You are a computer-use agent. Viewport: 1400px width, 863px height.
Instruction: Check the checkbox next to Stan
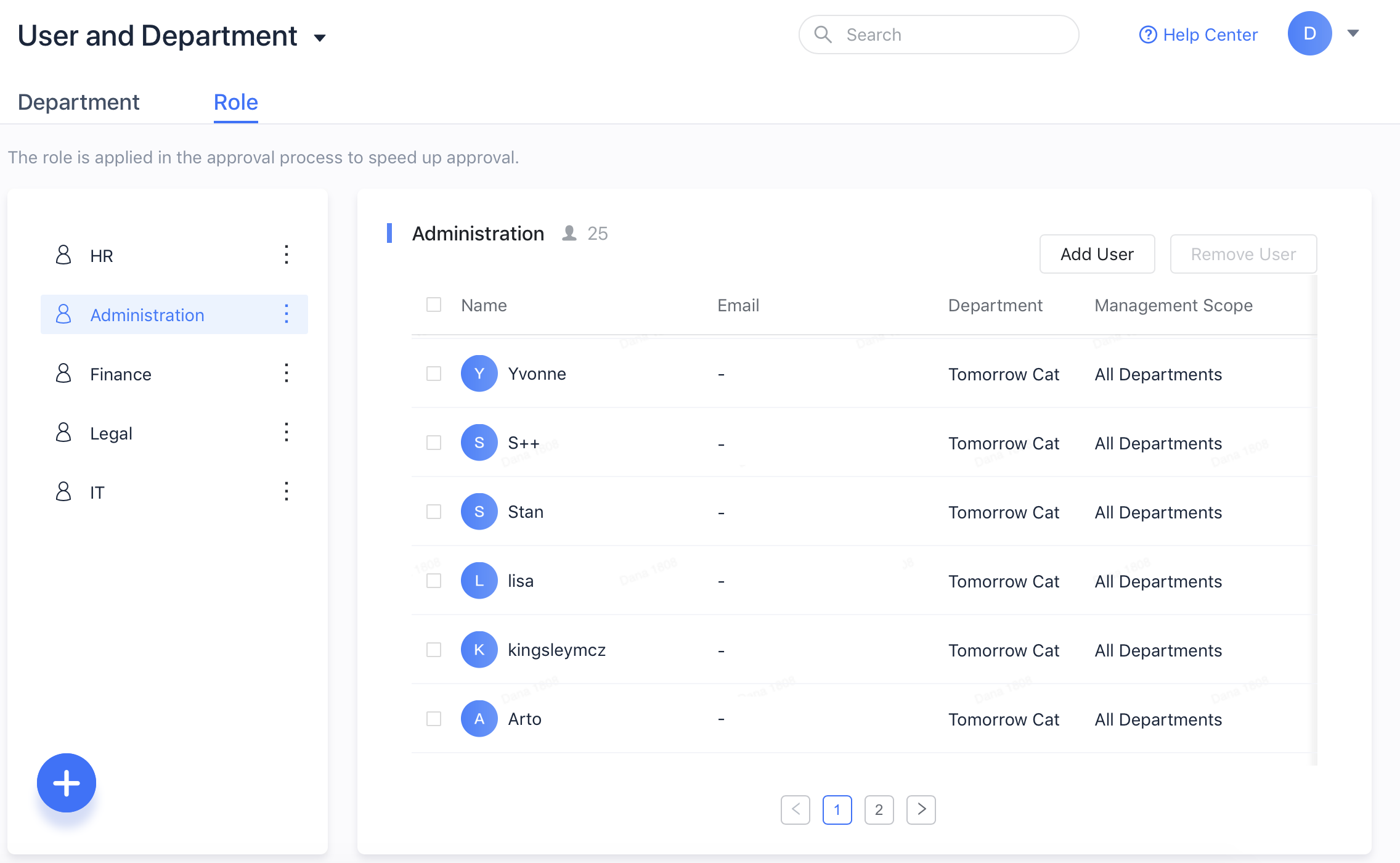tap(433, 512)
